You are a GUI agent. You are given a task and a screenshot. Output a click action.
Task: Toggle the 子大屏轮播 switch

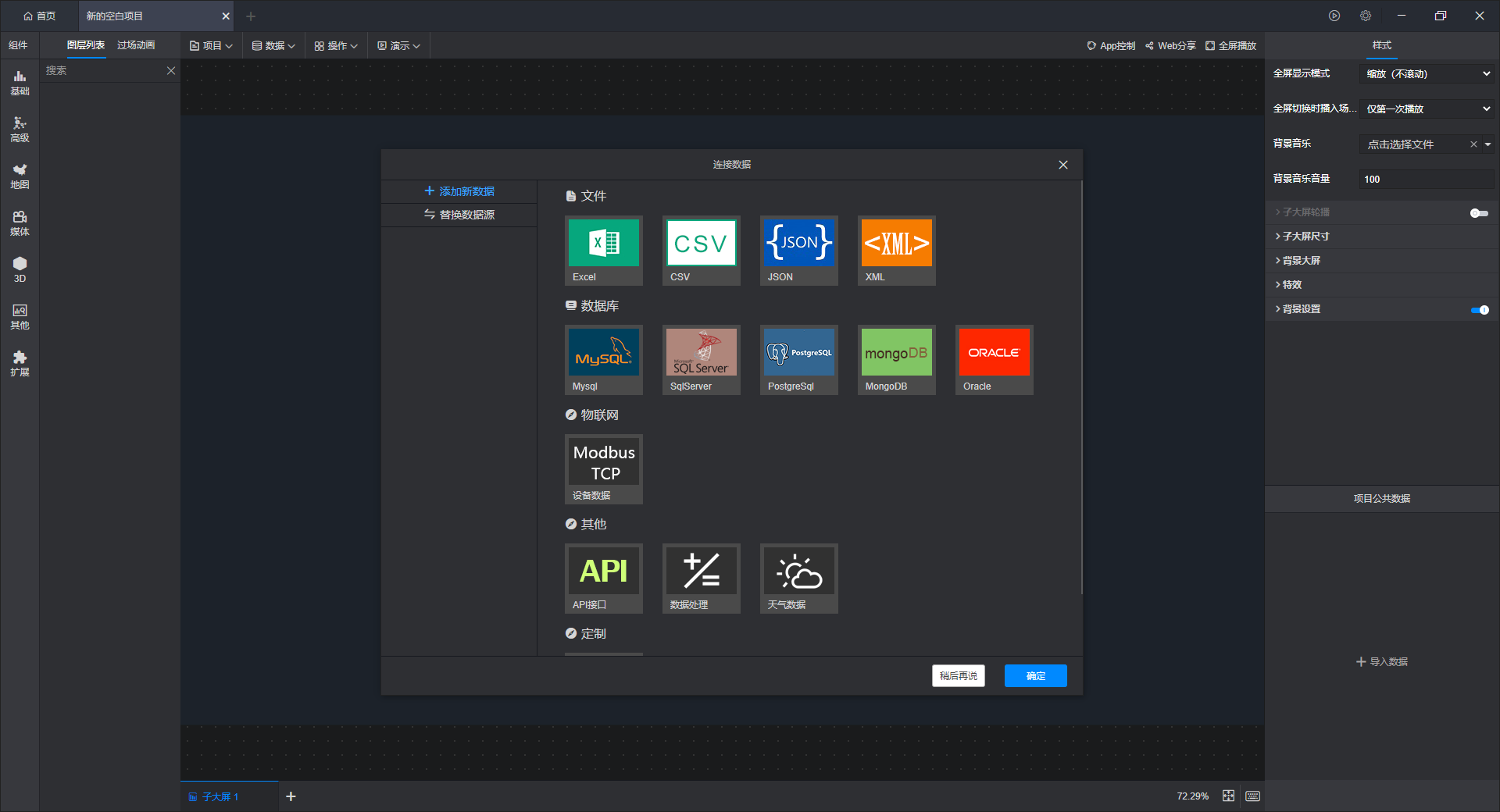pyautogui.click(x=1479, y=212)
